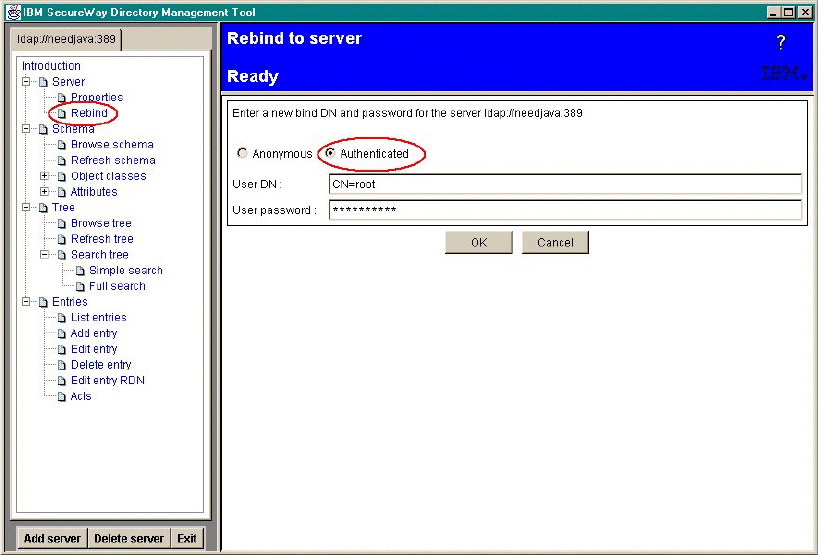Click the Java application icon in title bar
Screen dimensions: 818x555
click(x=13, y=12)
